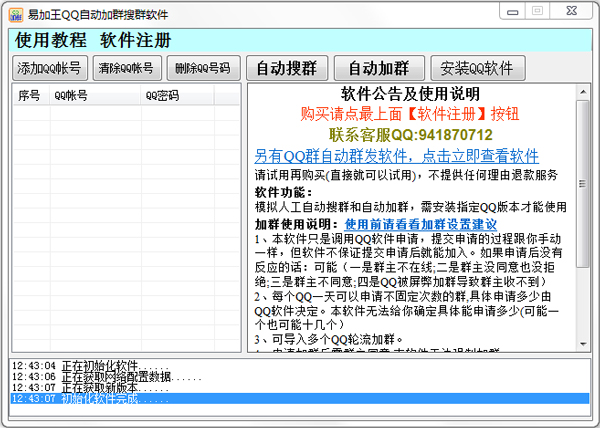The image size is (600, 428).
Task: Open the QQ群自动群发软件 link
Action: (396, 156)
